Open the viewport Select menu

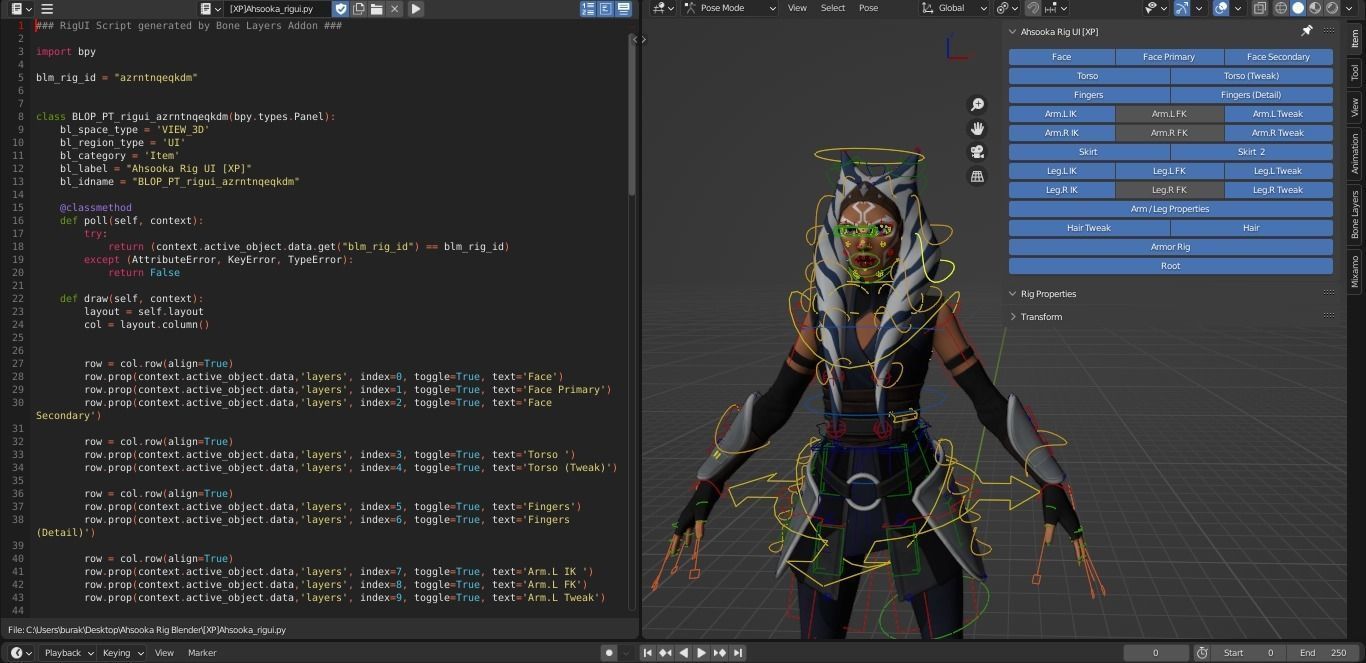[x=833, y=8]
